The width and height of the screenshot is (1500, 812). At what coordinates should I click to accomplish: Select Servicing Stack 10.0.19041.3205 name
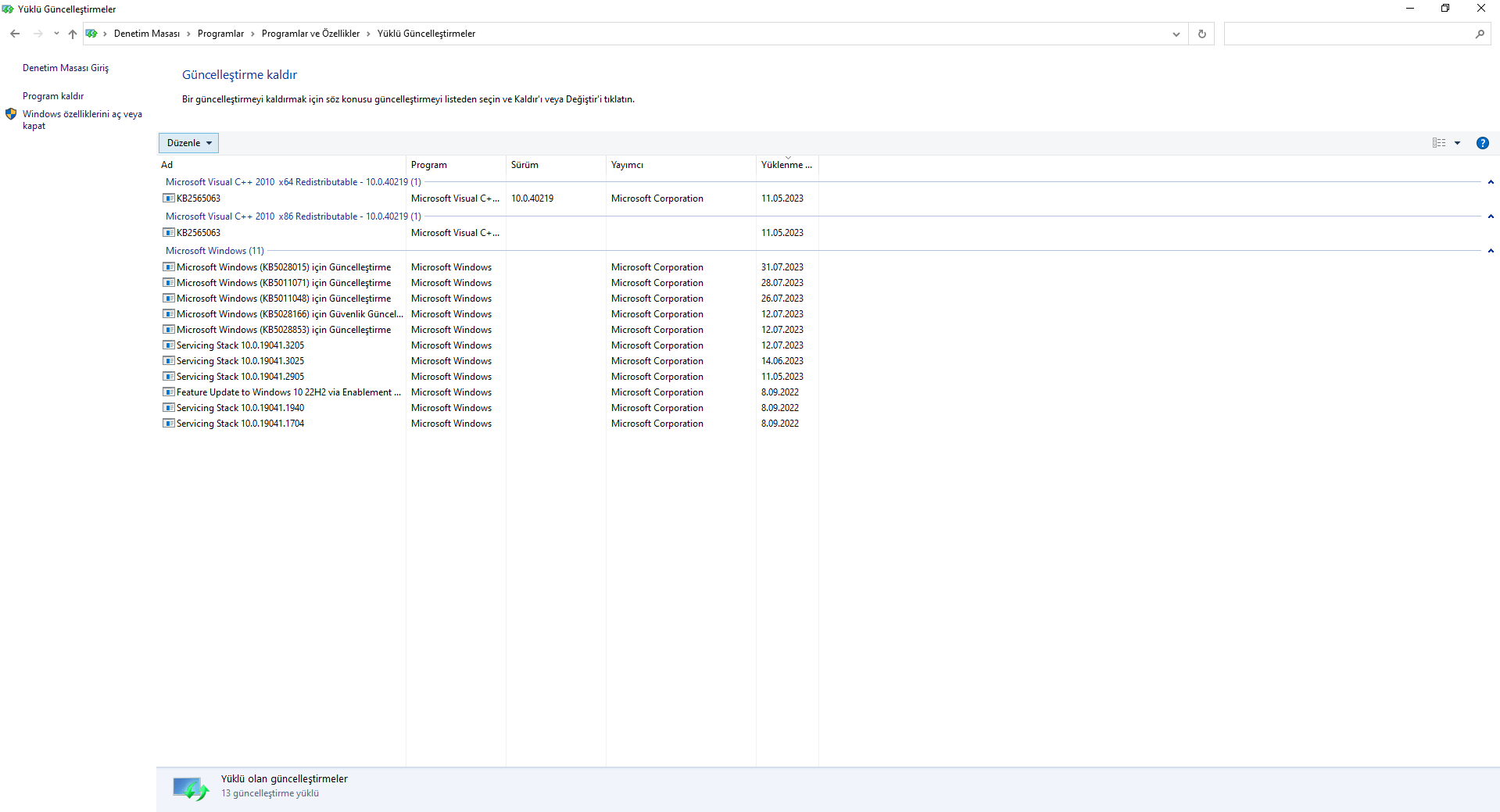pos(241,345)
